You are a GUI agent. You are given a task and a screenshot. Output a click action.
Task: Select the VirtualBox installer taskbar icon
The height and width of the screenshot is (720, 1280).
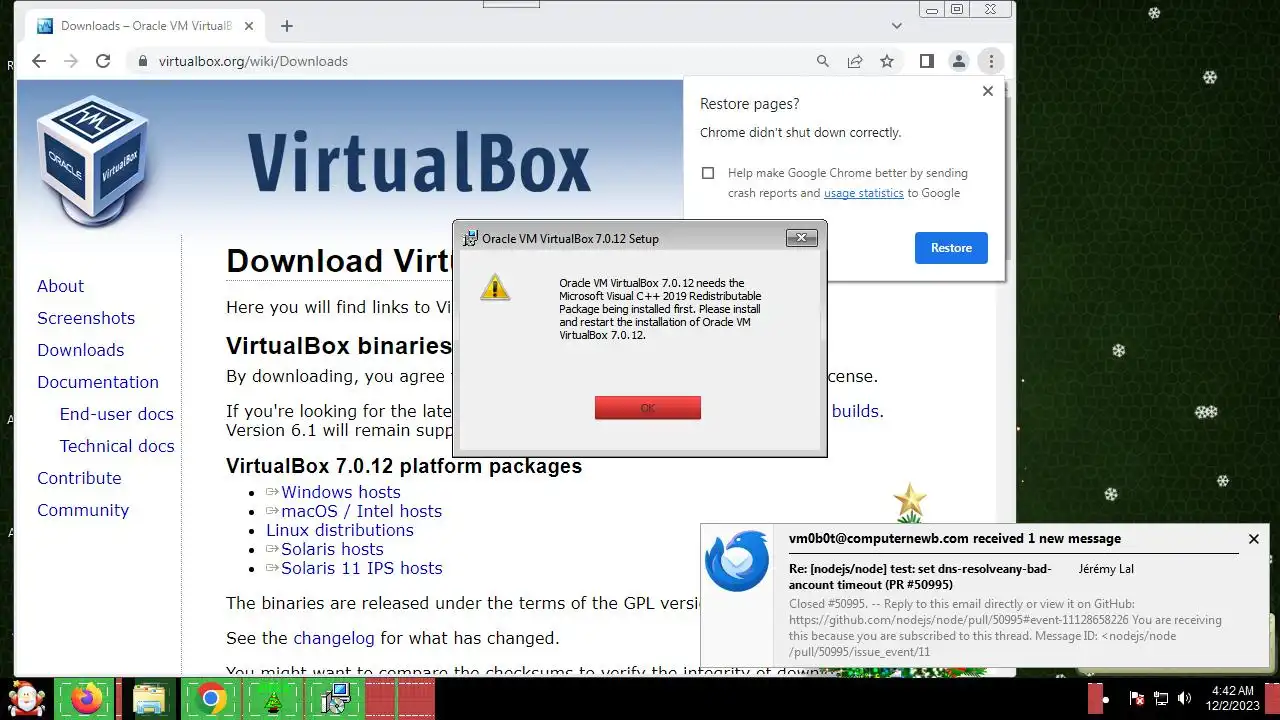pyautogui.click(x=334, y=699)
